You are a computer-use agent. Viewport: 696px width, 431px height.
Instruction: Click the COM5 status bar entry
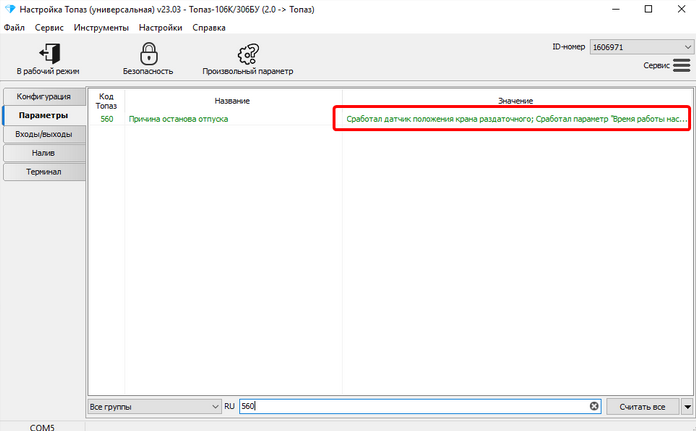pos(42,427)
